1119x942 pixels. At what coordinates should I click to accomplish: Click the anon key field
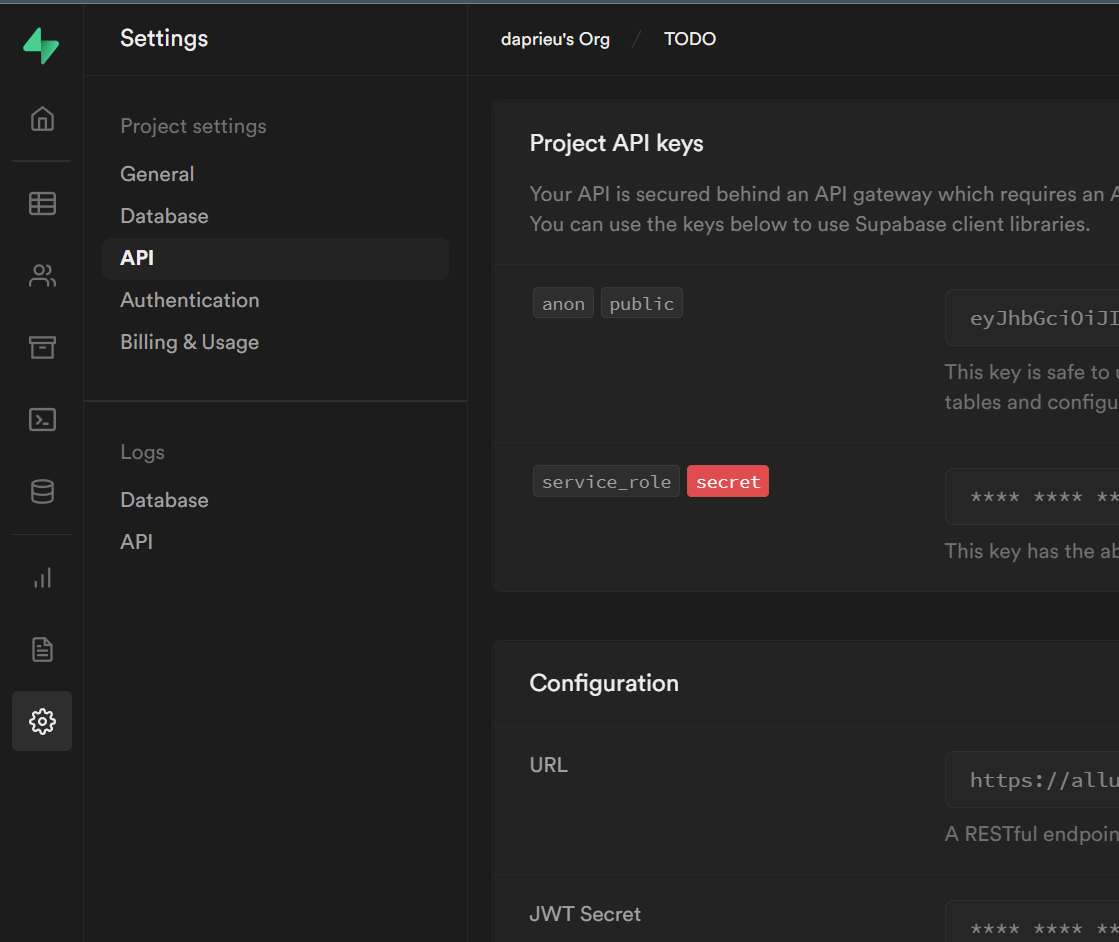tap(1032, 318)
